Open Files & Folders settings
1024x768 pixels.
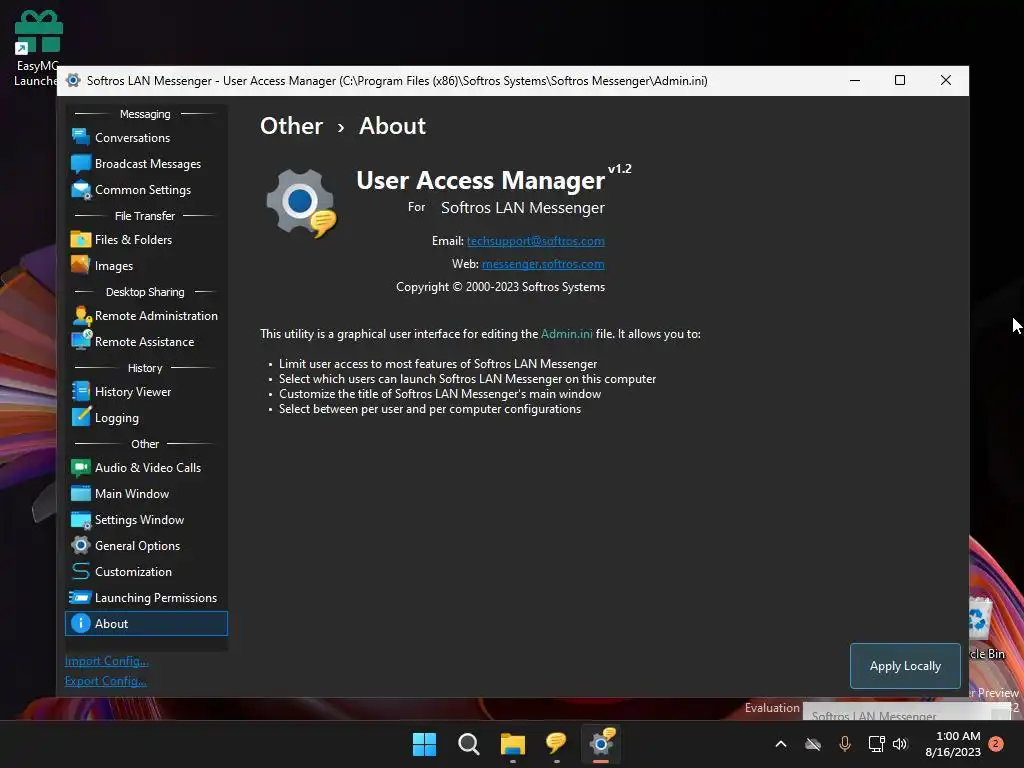146,240
